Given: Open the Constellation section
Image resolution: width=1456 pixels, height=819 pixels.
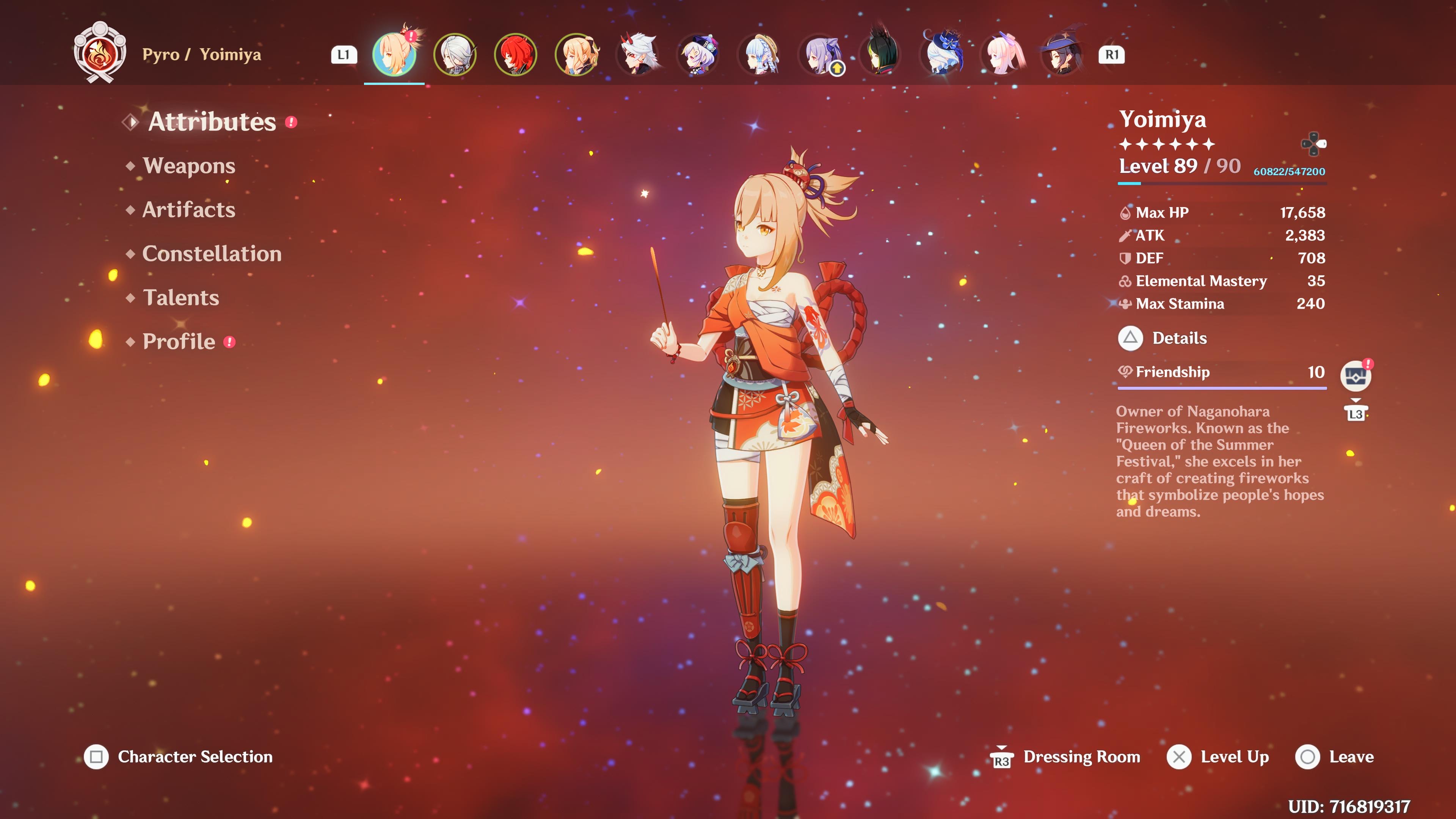Looking at the screenshot, I should tap(212, 254).
